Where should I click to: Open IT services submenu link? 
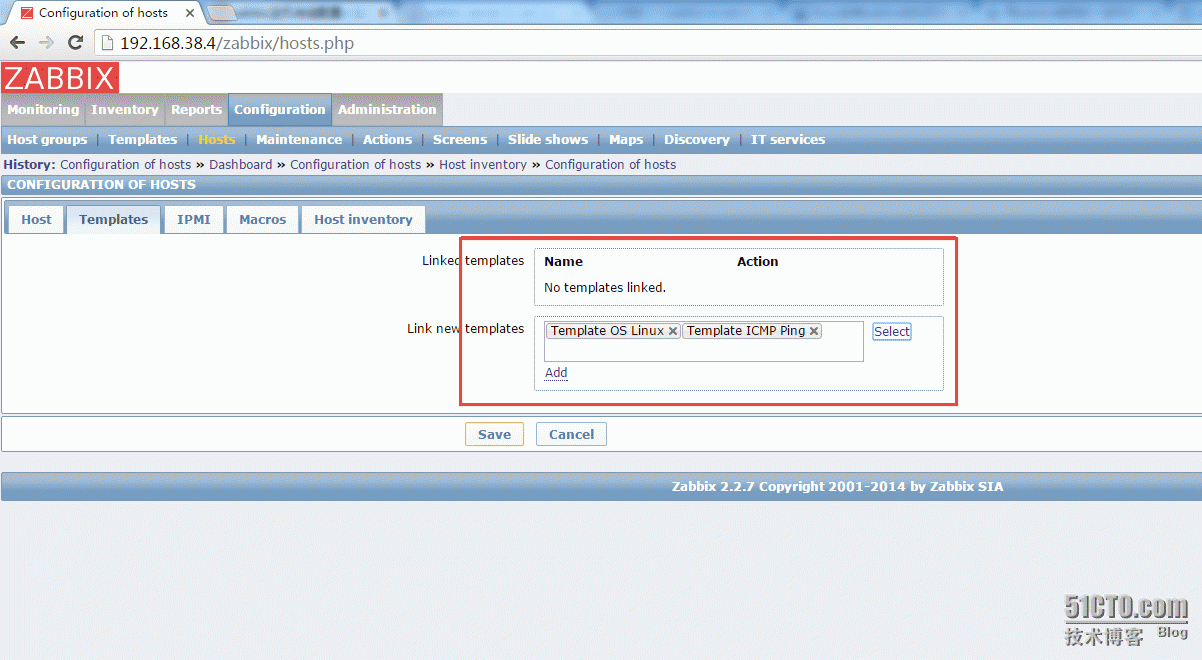click(788, 140)
